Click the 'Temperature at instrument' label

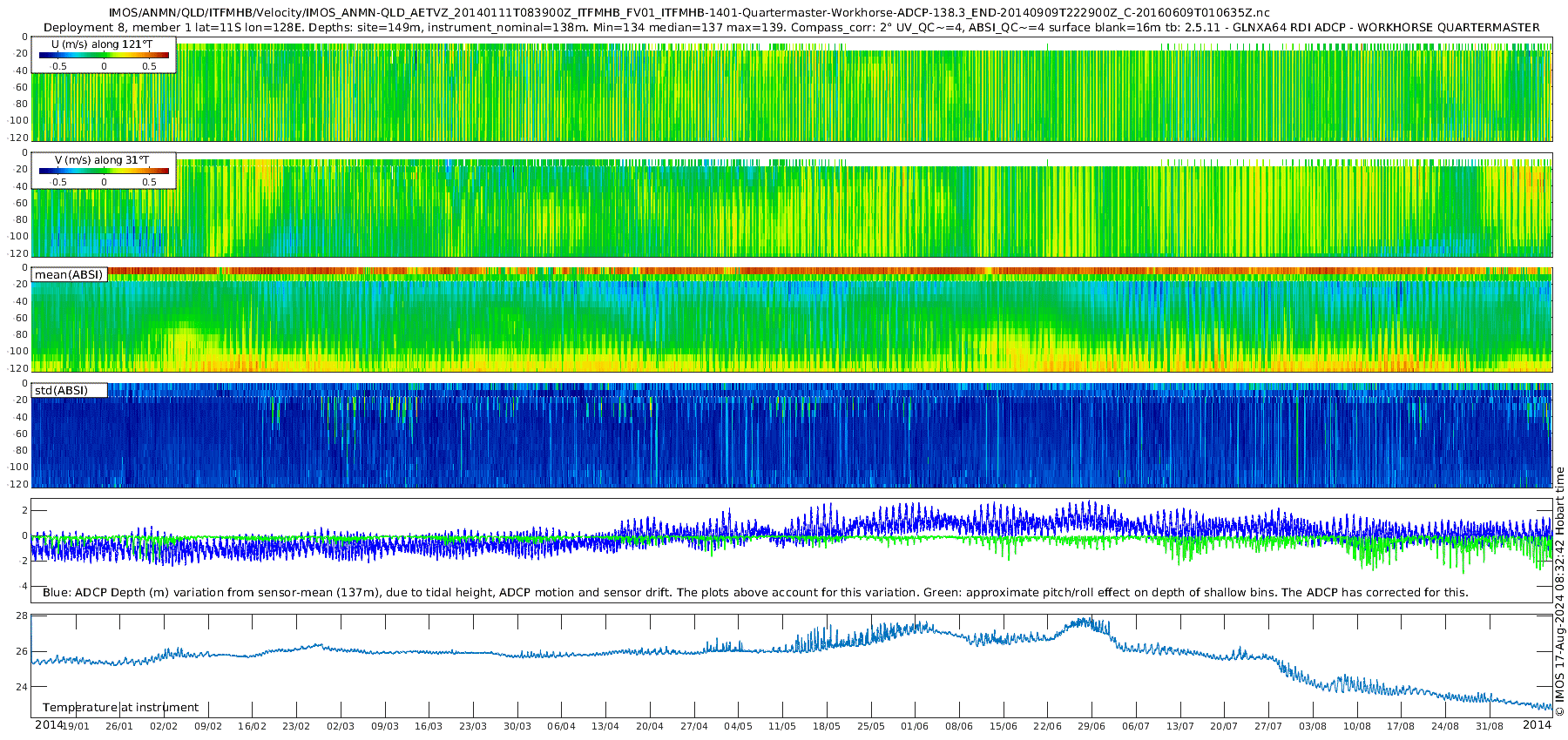click(120, 708)
